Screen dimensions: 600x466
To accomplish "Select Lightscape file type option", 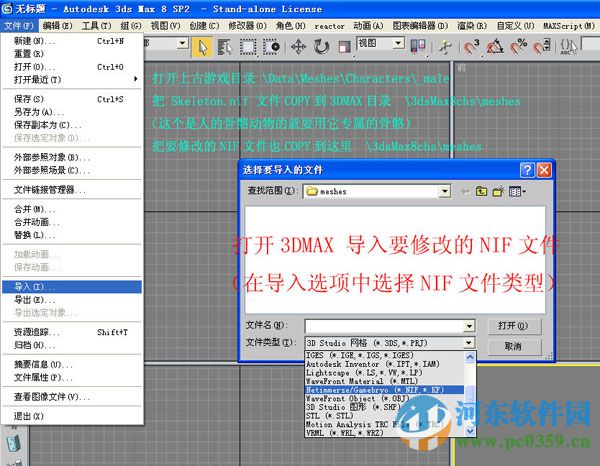I will click(385, 373).
